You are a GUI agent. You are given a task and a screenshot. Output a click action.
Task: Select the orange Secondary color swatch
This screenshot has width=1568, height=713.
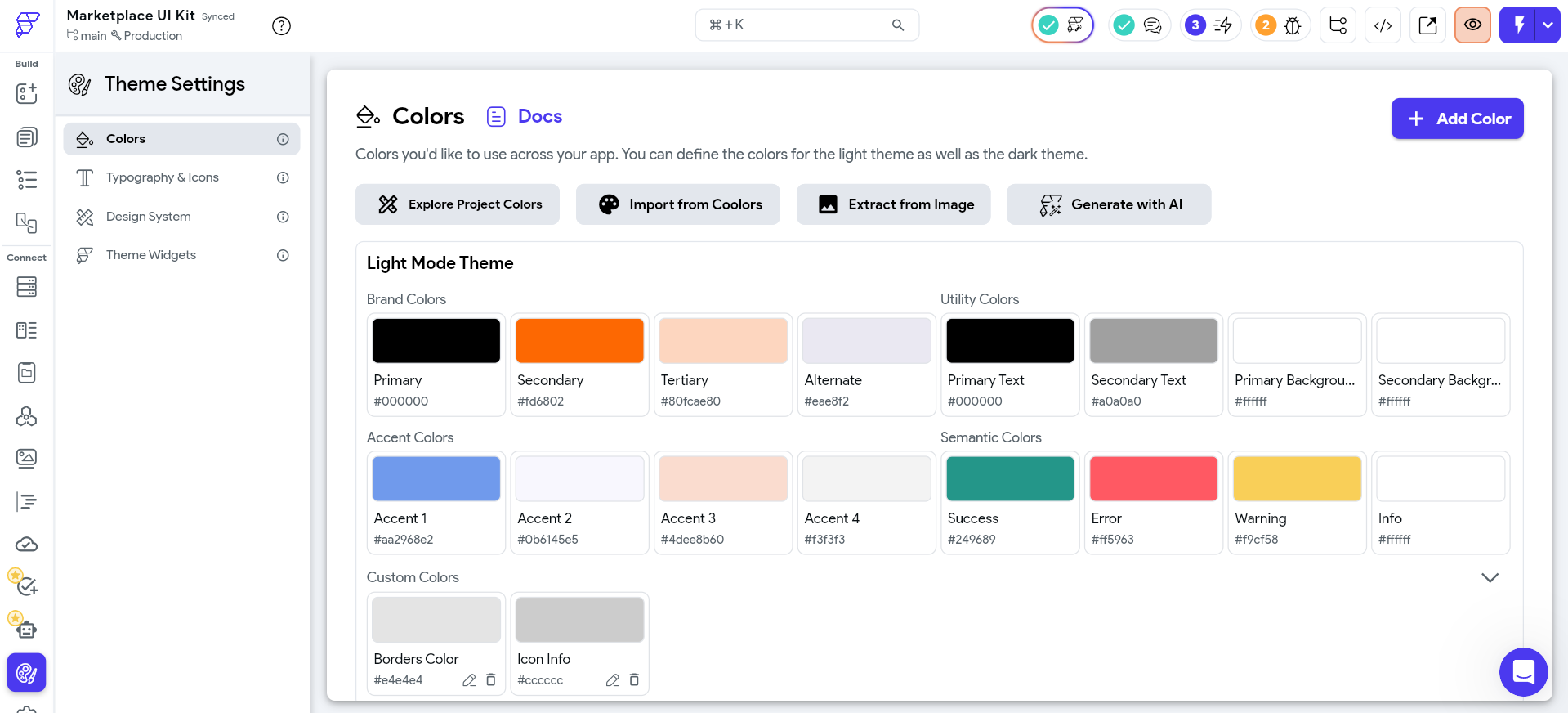click(x=579, y=341)
